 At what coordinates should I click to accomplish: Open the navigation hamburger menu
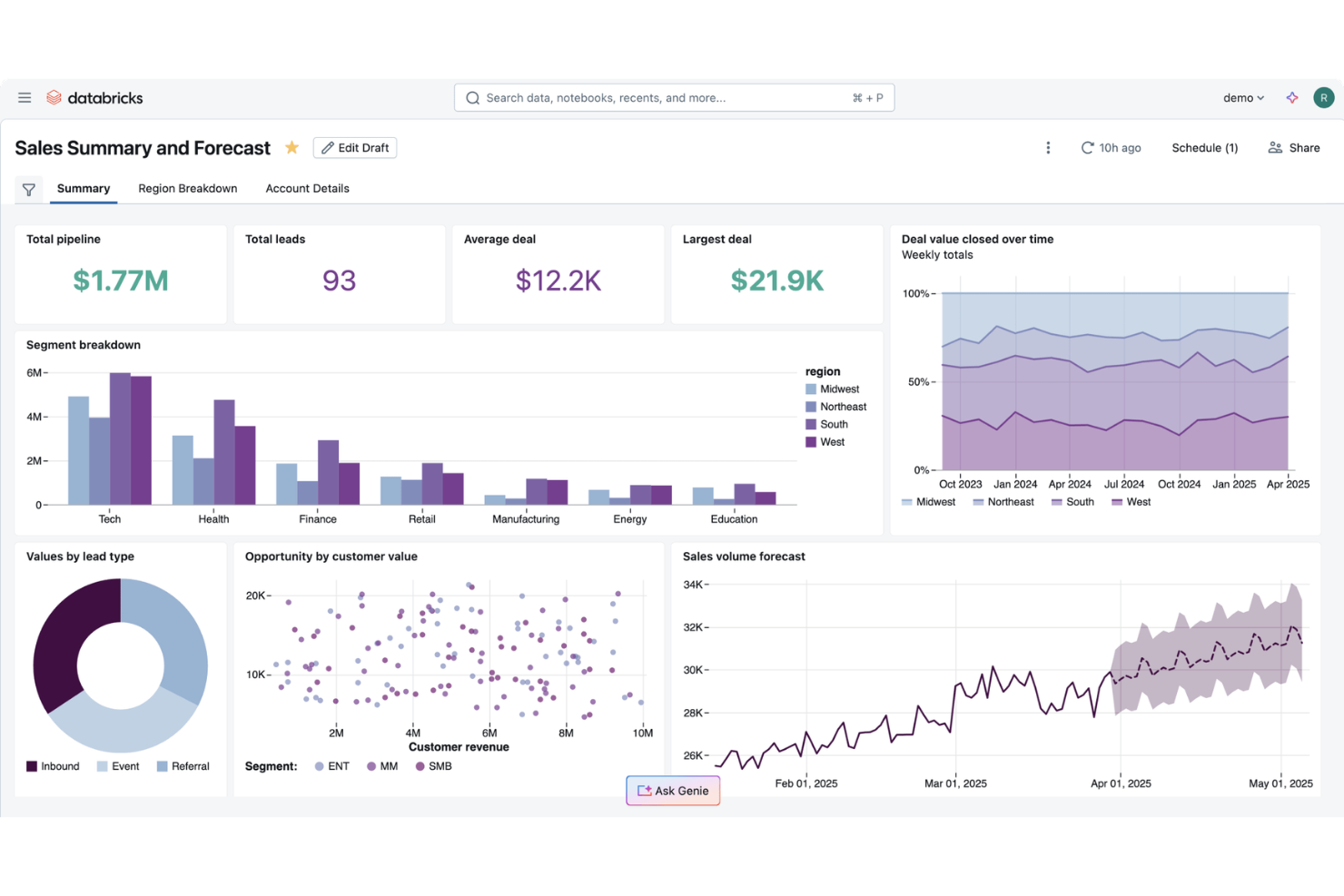pyautogui.click(x=25, y=97)
